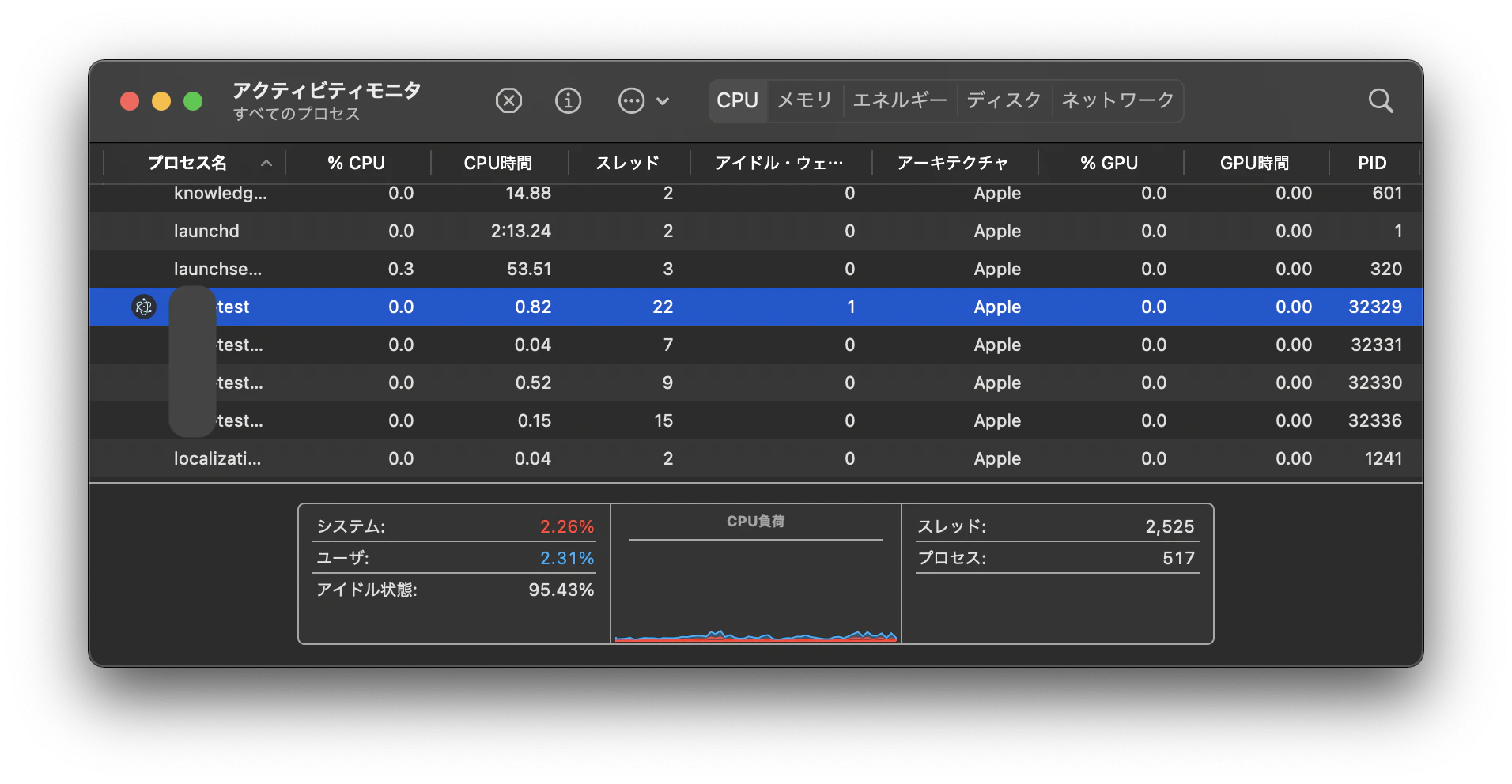Click the スレッド total 2,525
The image size is (1512, 784).
(x=1170, y=526)
